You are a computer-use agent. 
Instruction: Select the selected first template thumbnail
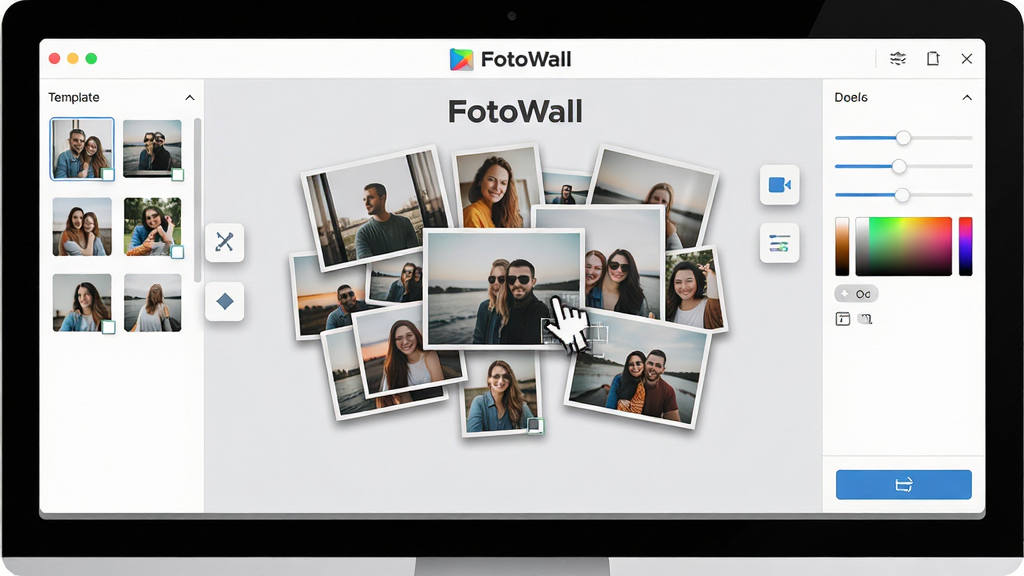pyautogui.click(x=82, y=149)
